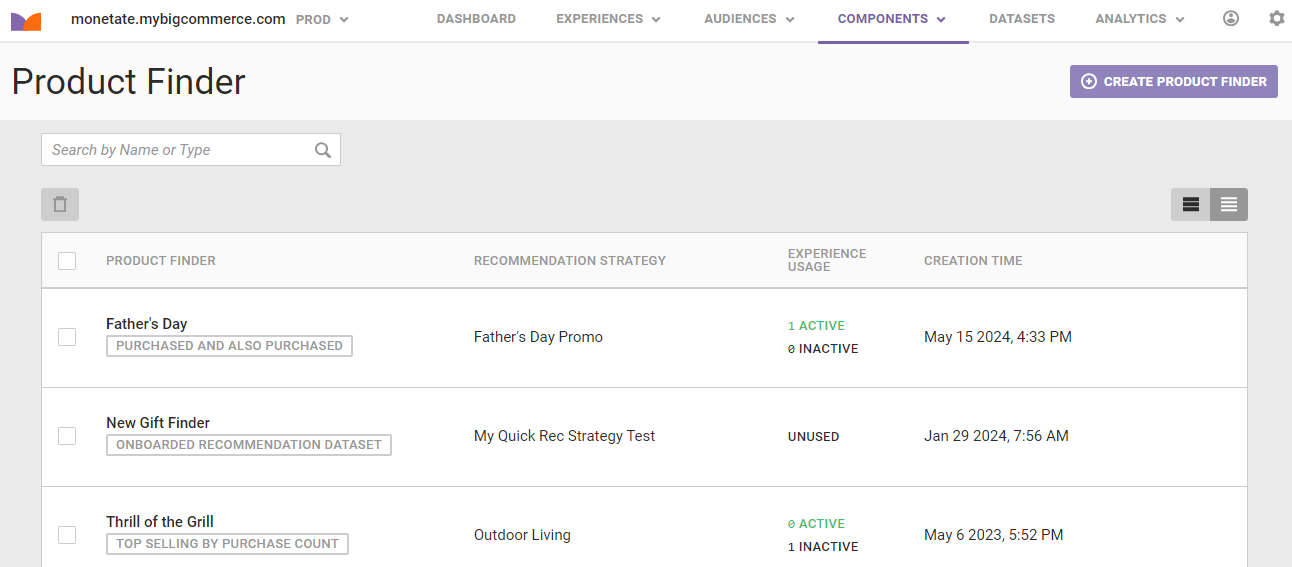Click the Monetate logo icon
The width and height of the screenshot is (1292, 567).
[x=26, y=20]
